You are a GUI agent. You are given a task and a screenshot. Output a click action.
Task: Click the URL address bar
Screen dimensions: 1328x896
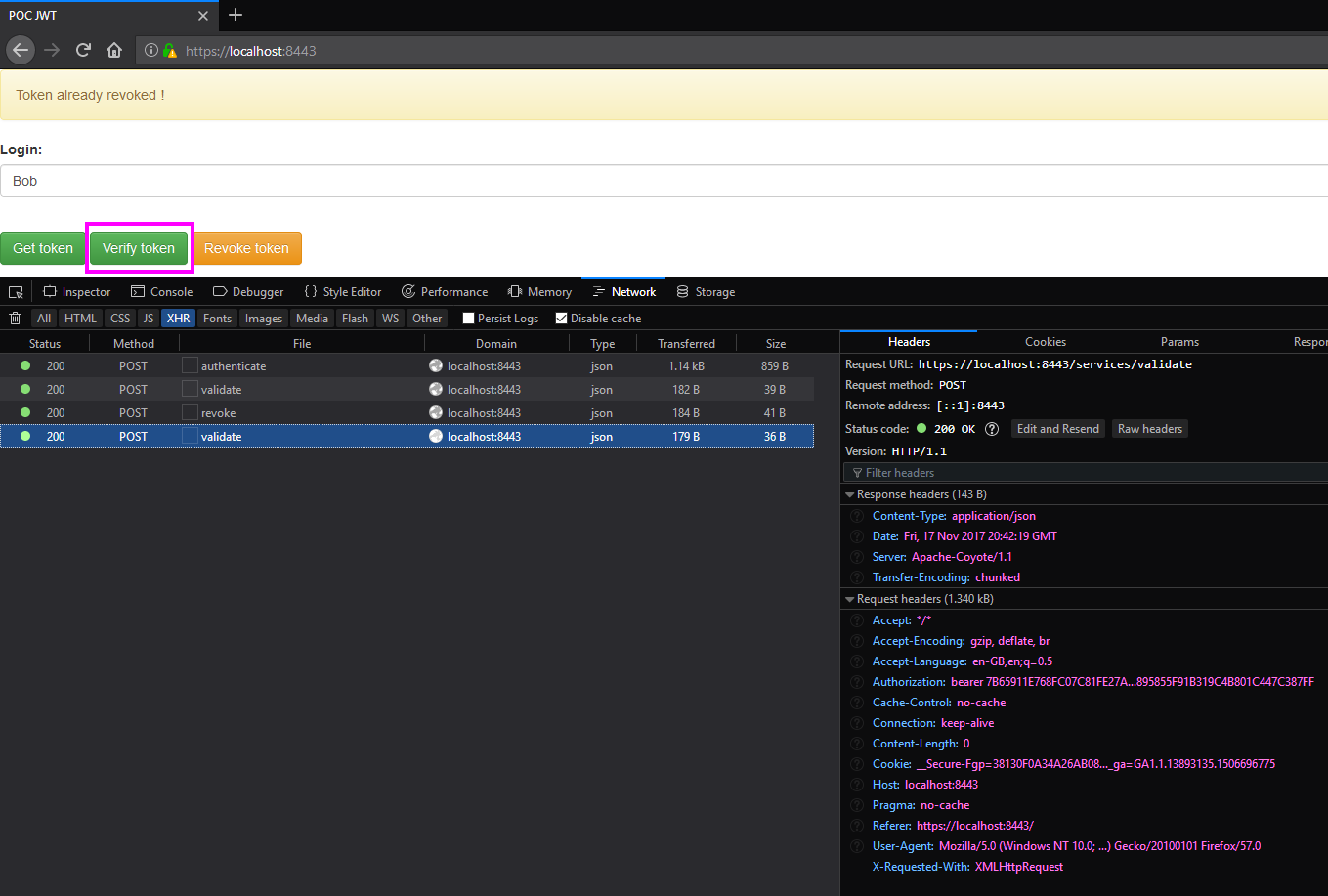(x=731, y=51)
